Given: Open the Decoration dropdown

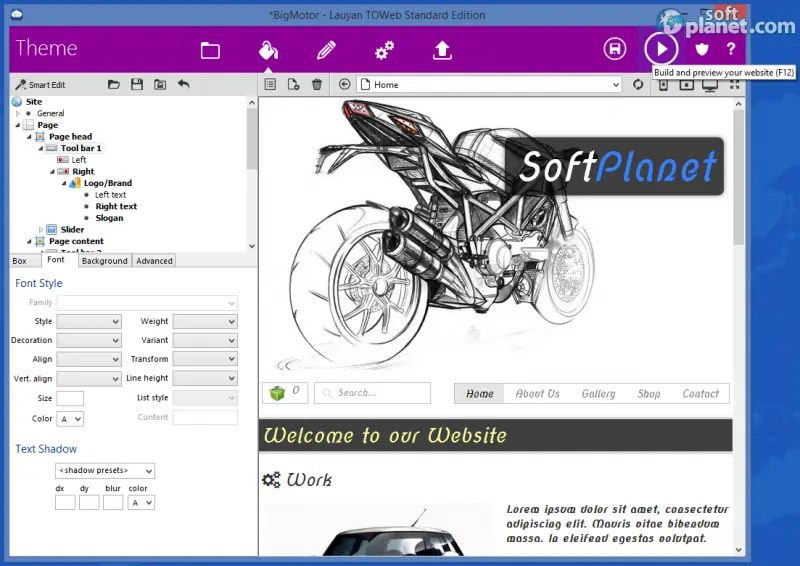Looking at the screenshot, I should click(89, 340).
